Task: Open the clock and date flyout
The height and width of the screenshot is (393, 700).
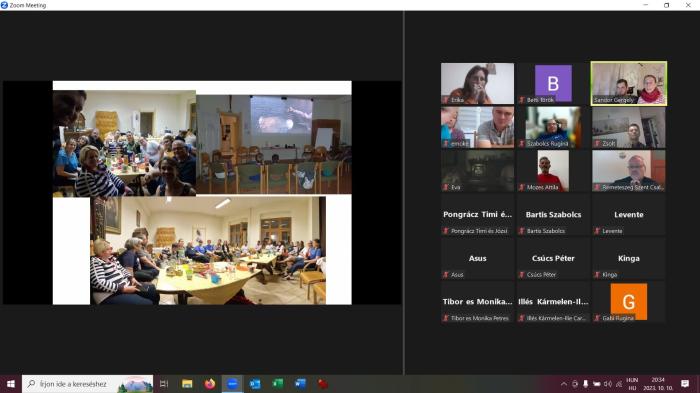Action: [658, 384]
